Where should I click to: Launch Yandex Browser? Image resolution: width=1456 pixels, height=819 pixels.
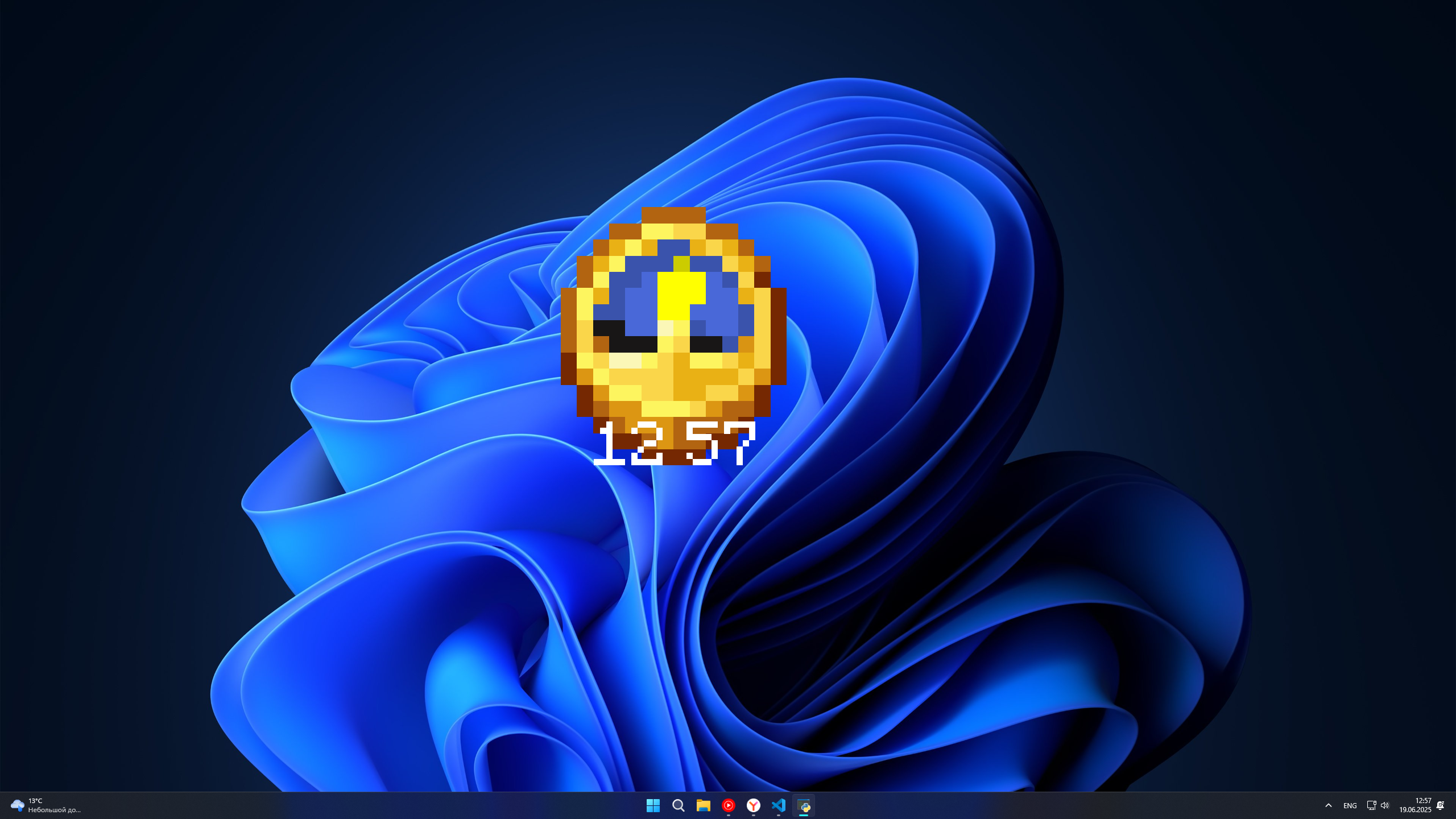point(754,805)
